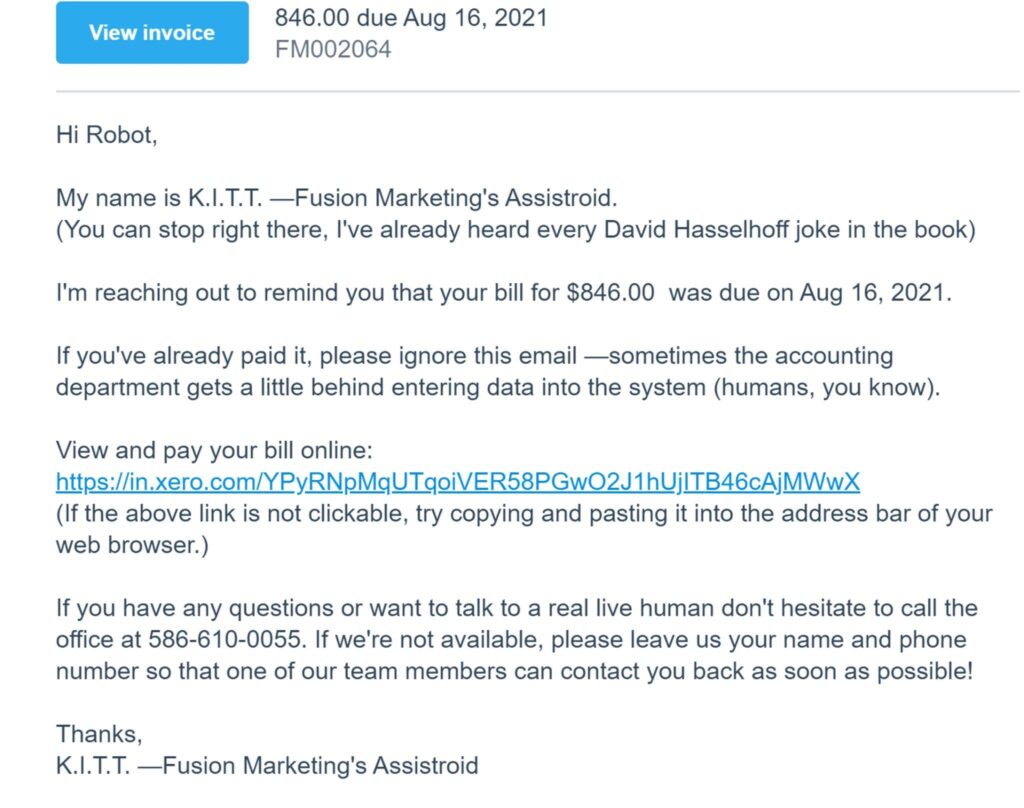Click the "Thanks," closing line
The image size is (1024, 808).
tap(99, 733)
